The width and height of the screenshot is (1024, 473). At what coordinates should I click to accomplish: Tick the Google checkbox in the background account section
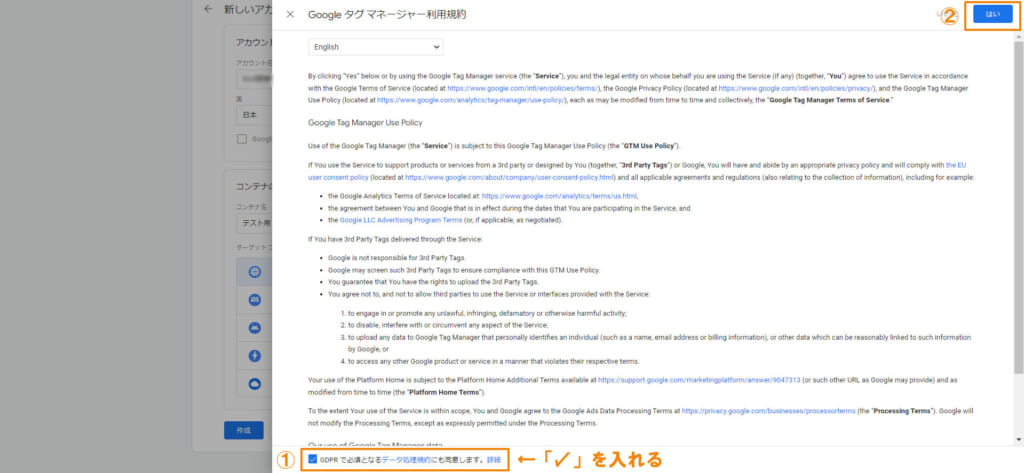(x=242, y=139)
